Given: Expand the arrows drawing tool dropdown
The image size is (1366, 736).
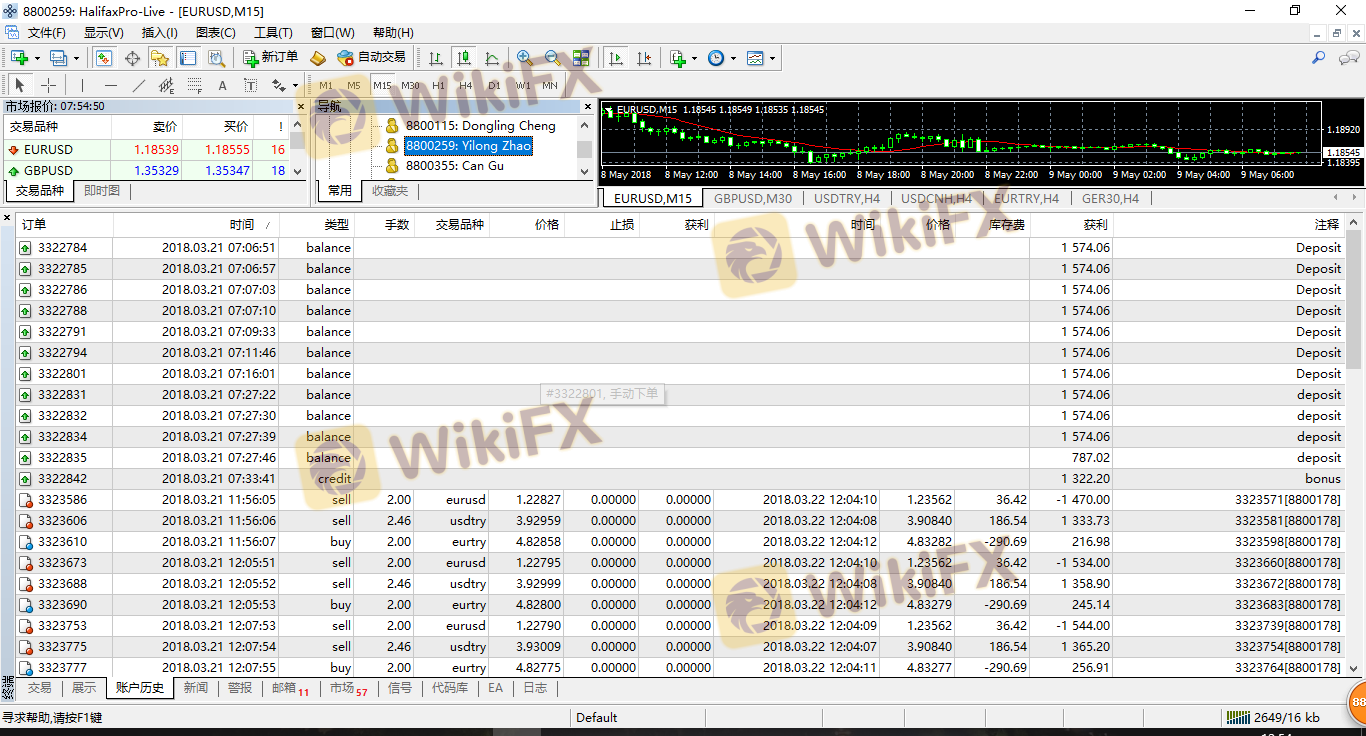Looking at the screenshot, I should click(x=295, y=86).
